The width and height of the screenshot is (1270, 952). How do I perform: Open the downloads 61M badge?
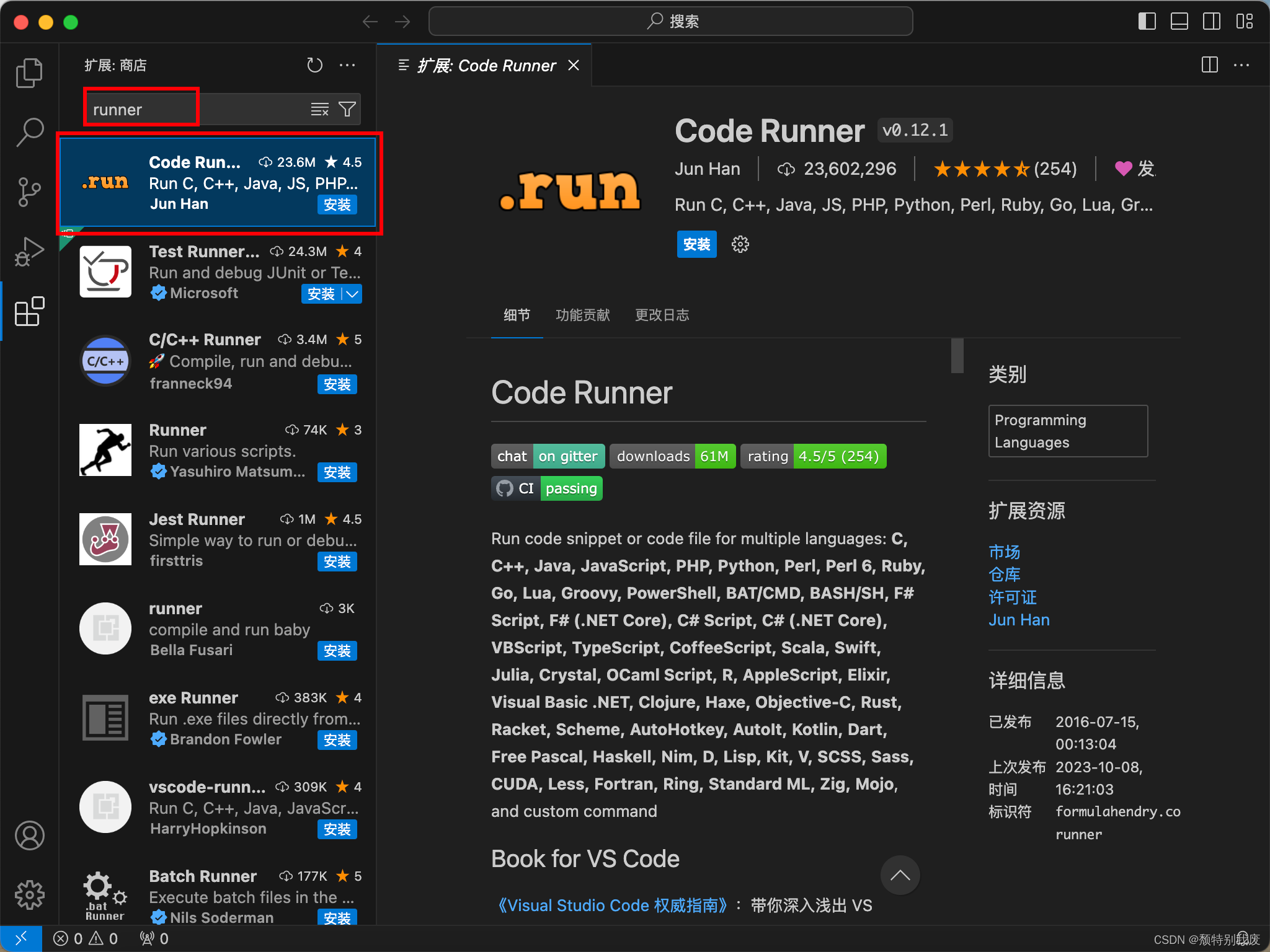click(673, 456)
